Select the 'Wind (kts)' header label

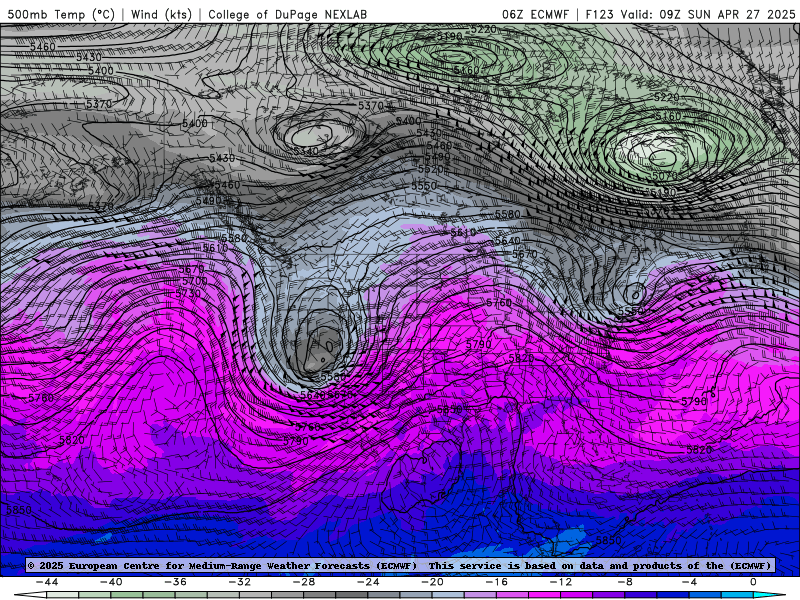coord(161,14)
